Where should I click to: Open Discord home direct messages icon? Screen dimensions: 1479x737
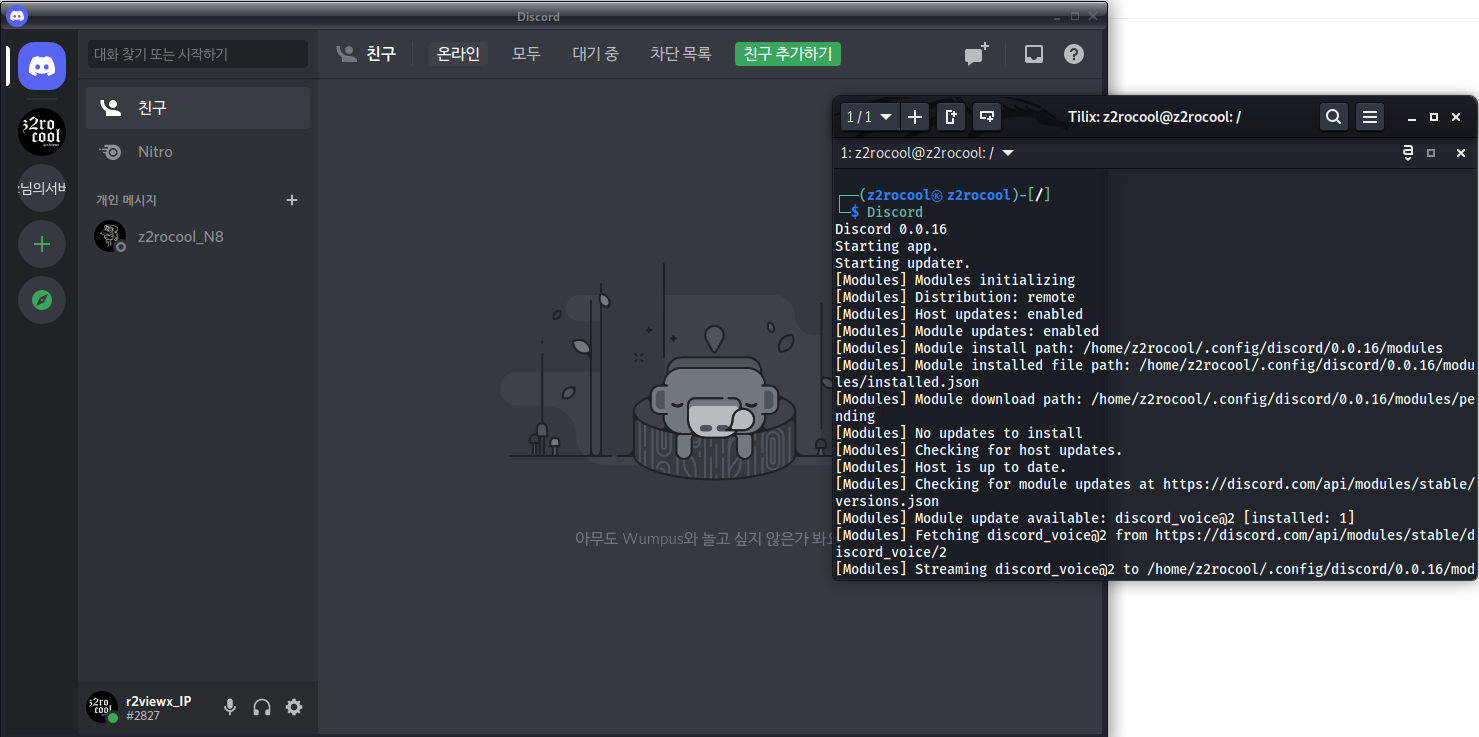pyautogui.click(x=42, y=66)
